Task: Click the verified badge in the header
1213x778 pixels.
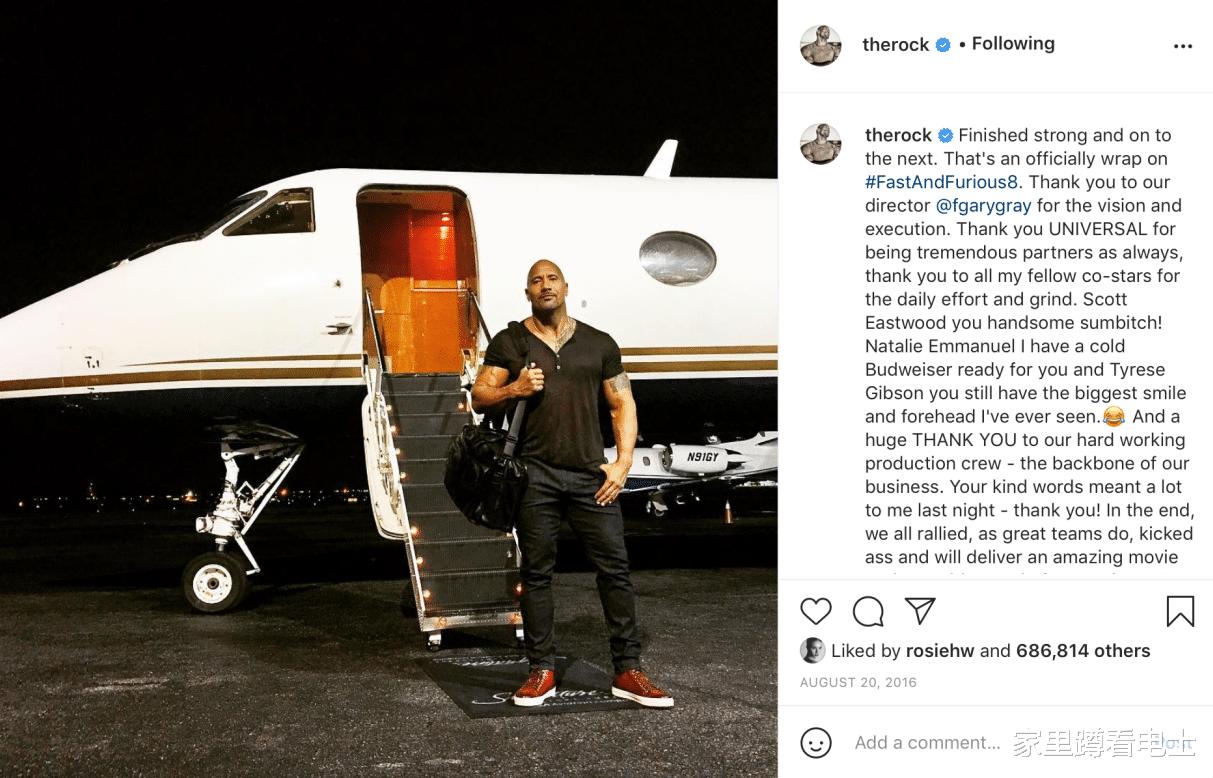Action: (943, 45)
